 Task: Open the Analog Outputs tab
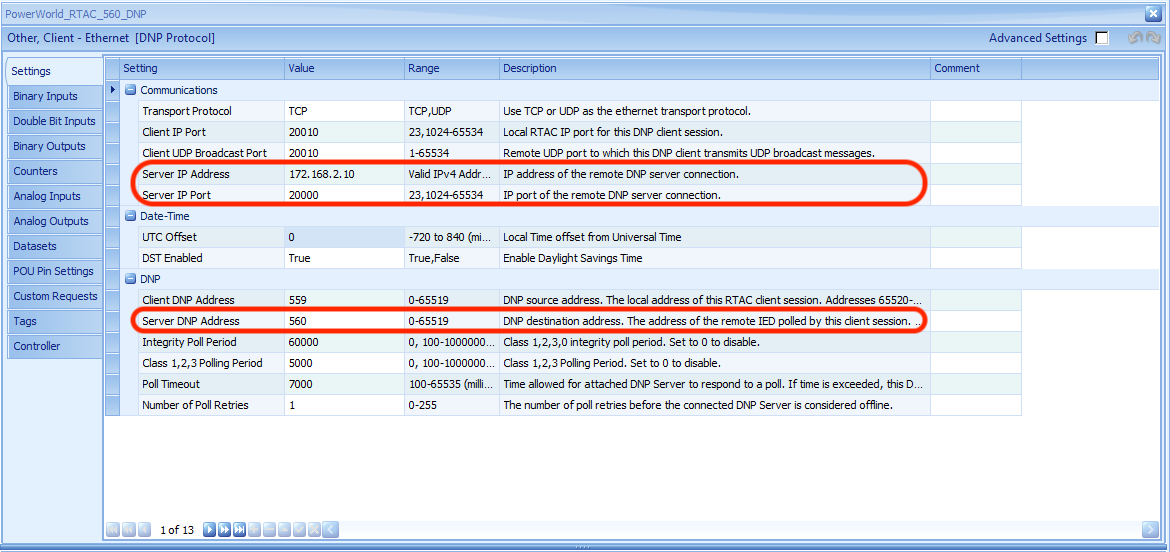(x=55, y=222)
